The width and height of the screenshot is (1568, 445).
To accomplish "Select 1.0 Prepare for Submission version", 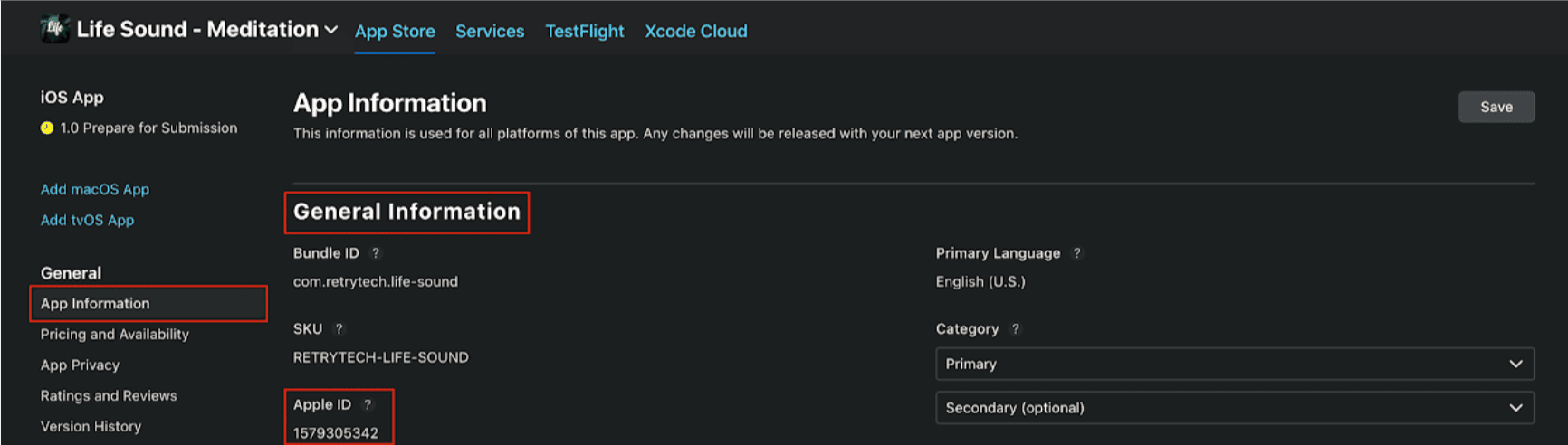I will (x=148, y=128).
